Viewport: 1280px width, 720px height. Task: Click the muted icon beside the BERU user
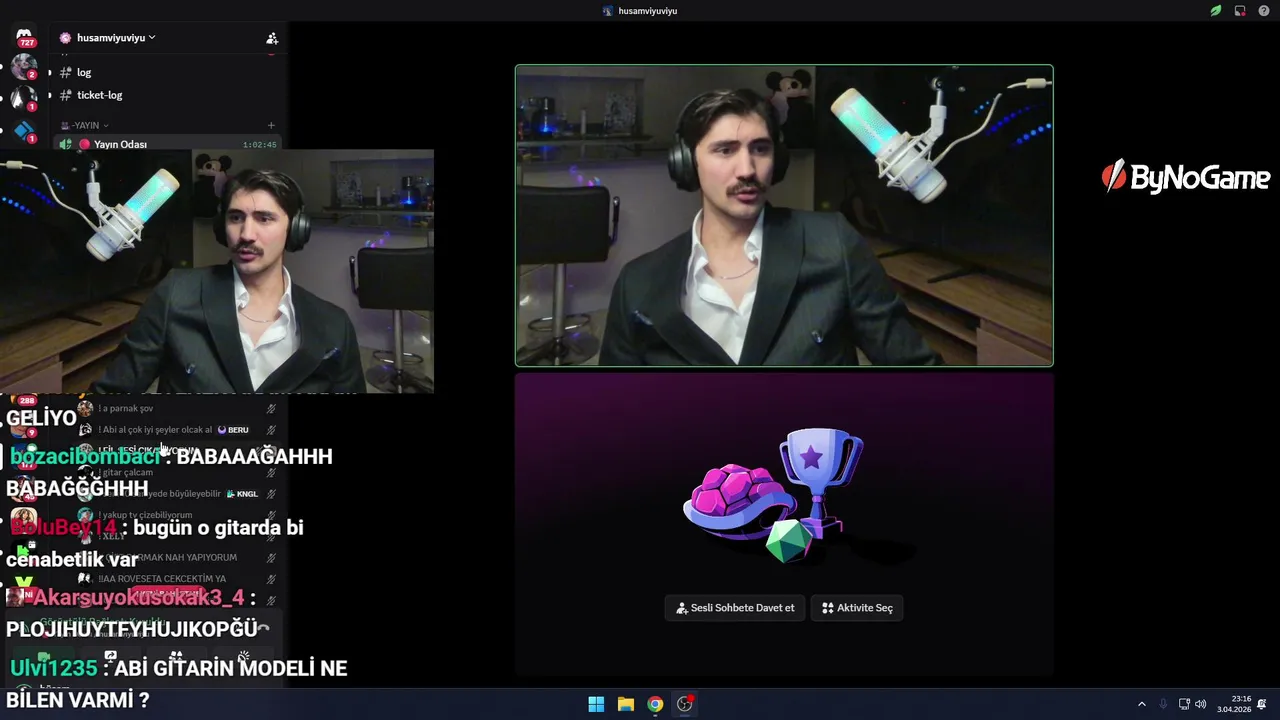click(271, 430)
